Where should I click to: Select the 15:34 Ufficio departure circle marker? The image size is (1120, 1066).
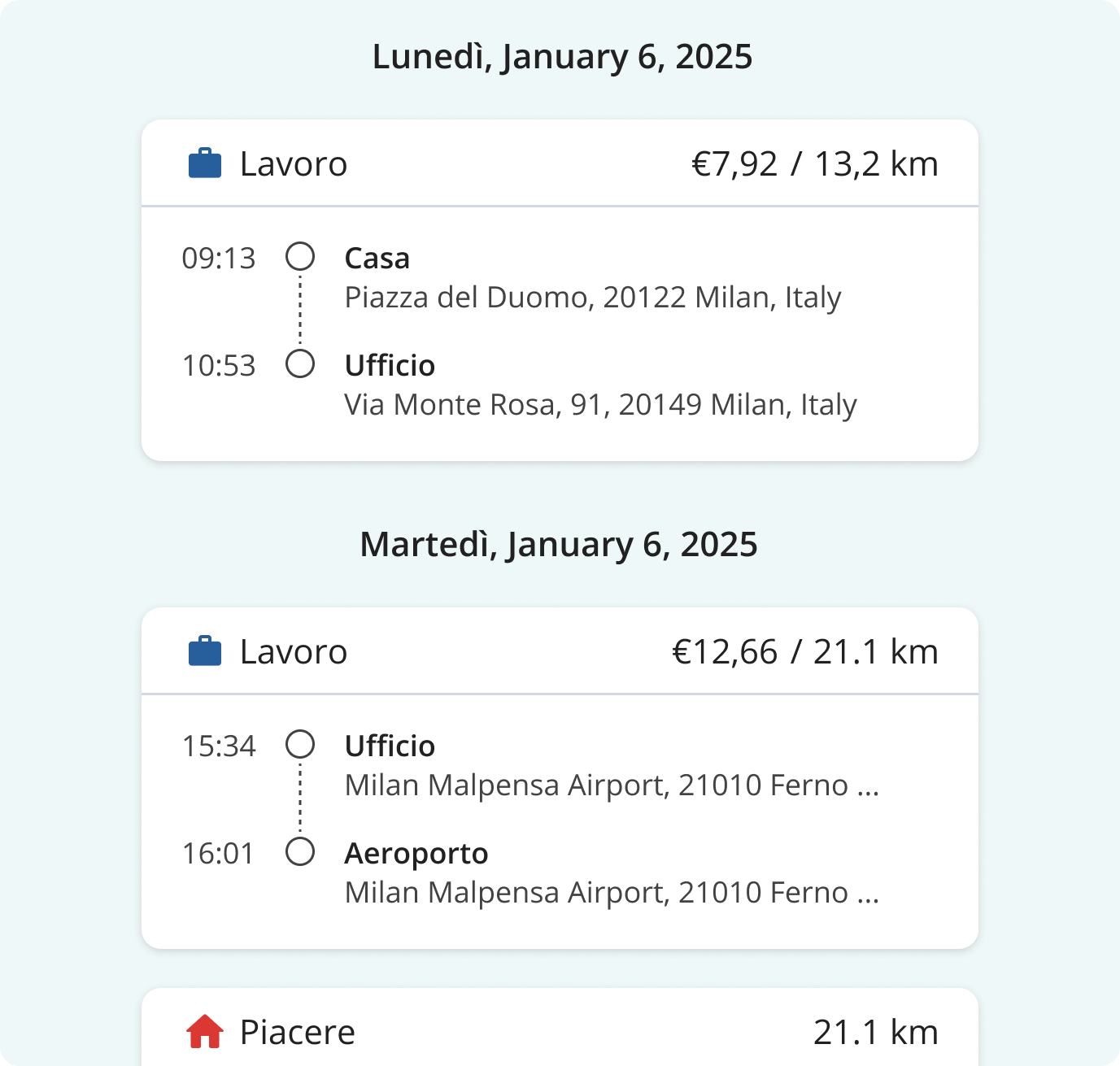(x=300, y=745)
